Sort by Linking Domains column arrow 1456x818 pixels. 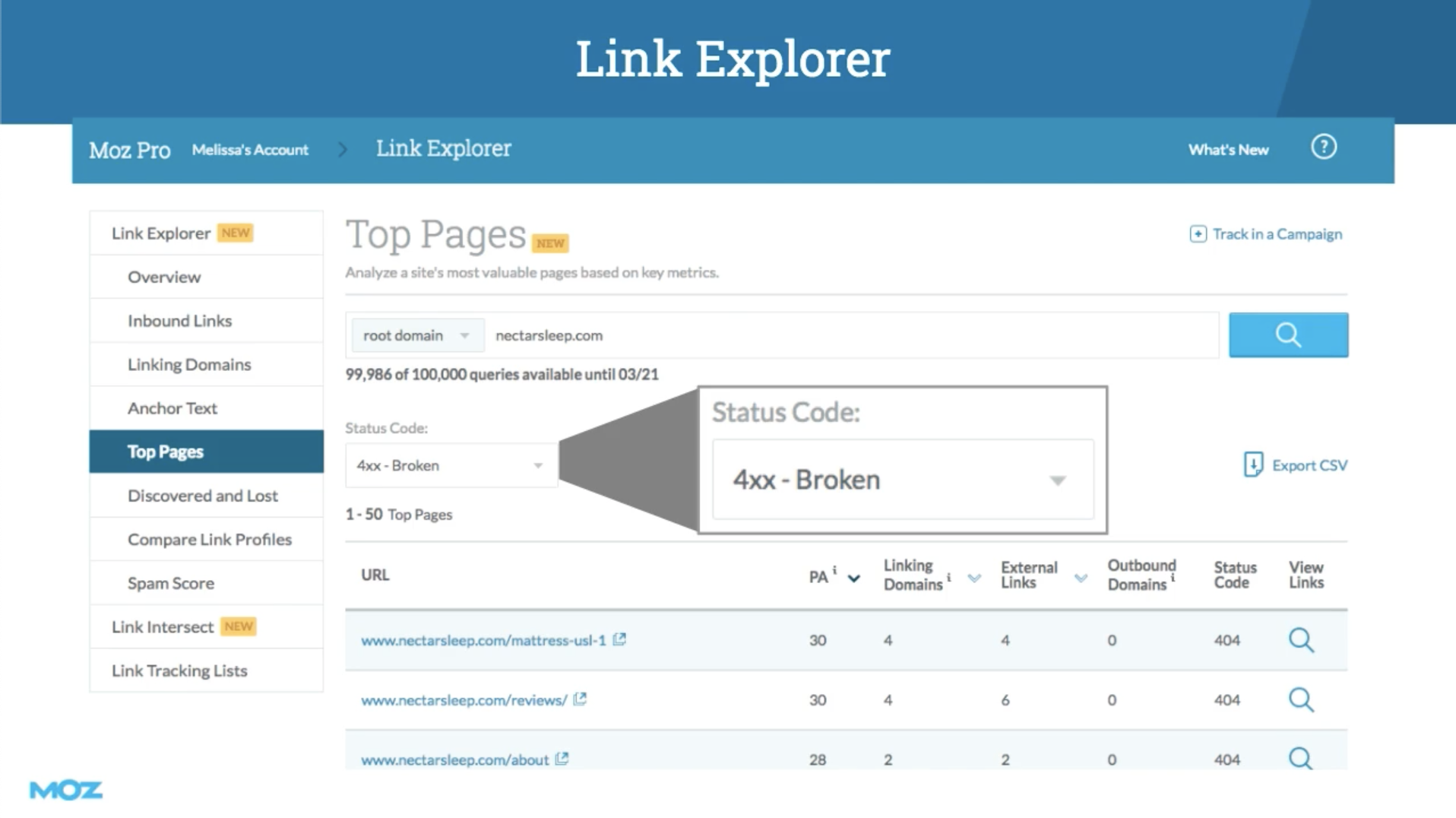coord(974,579)
